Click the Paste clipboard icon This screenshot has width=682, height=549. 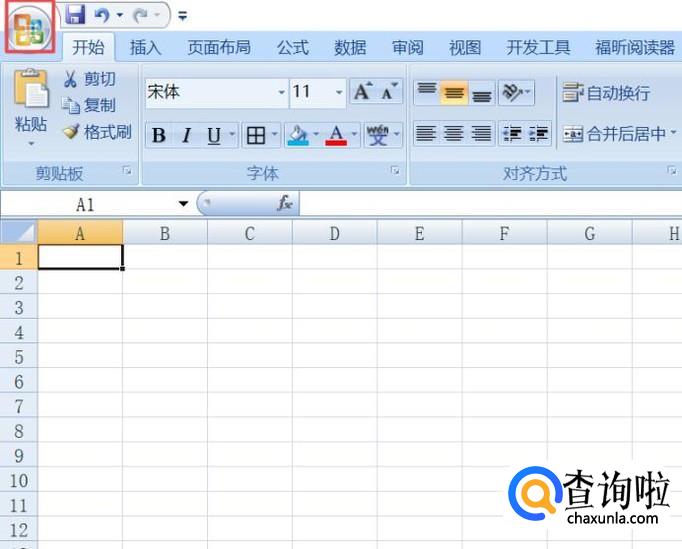click(x=31, y=91)
